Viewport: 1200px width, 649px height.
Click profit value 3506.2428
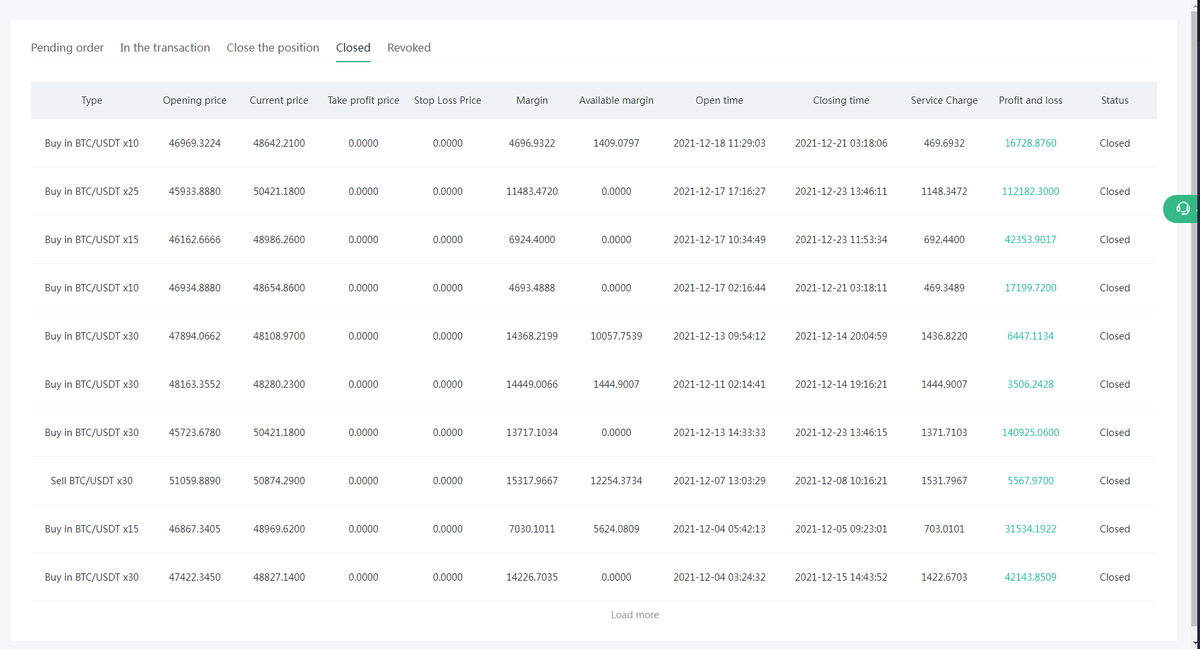point(1030,384)
